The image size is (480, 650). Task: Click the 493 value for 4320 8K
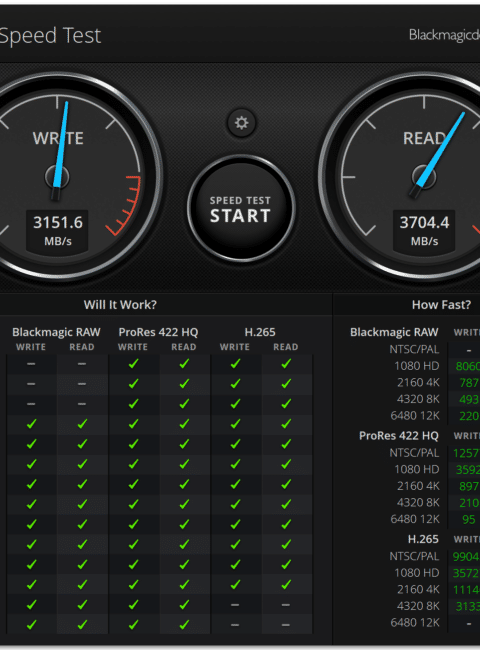(x=469, y=399)
